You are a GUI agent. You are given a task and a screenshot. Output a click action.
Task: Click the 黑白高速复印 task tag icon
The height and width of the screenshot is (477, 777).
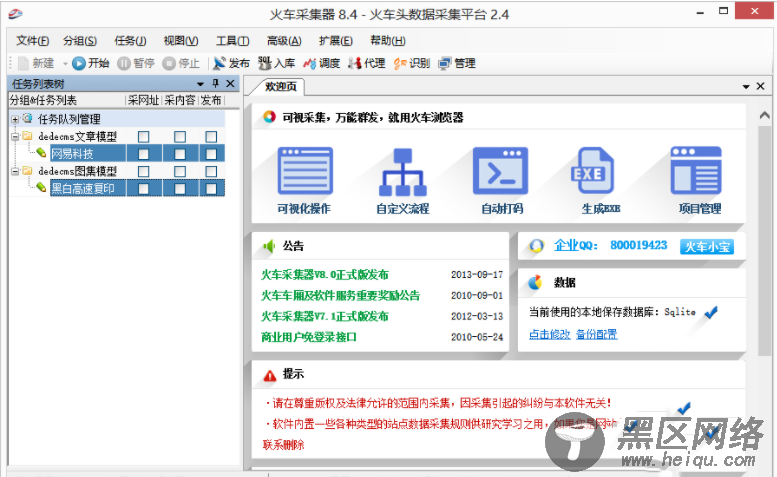pos(41,187)
